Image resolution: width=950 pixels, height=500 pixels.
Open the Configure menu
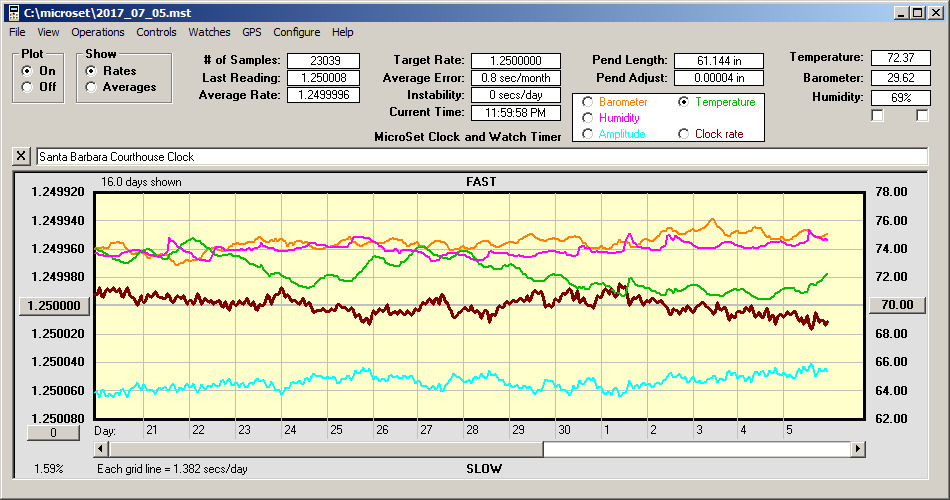click(296, 32)
